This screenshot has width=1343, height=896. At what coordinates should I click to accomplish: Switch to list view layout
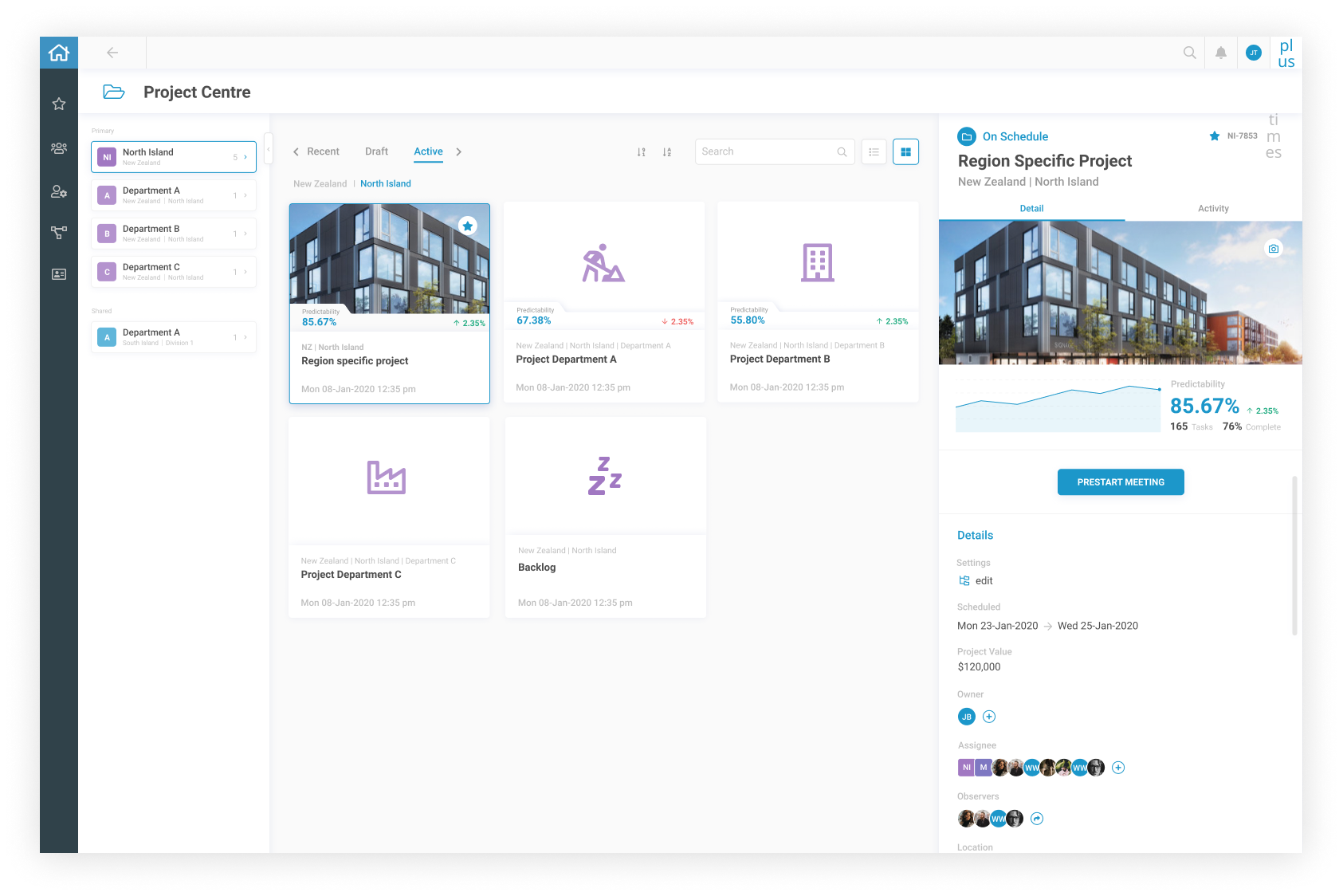[x=874, y=151]
